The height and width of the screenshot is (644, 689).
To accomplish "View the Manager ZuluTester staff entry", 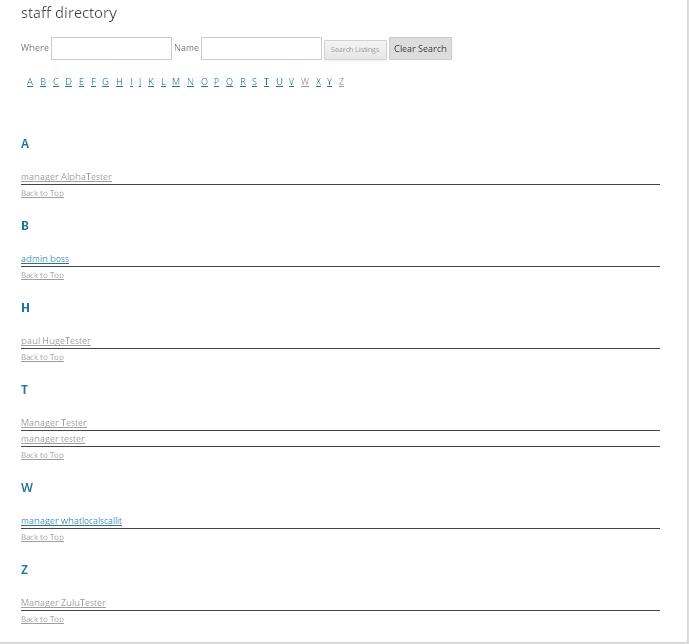I will [63, 603].
